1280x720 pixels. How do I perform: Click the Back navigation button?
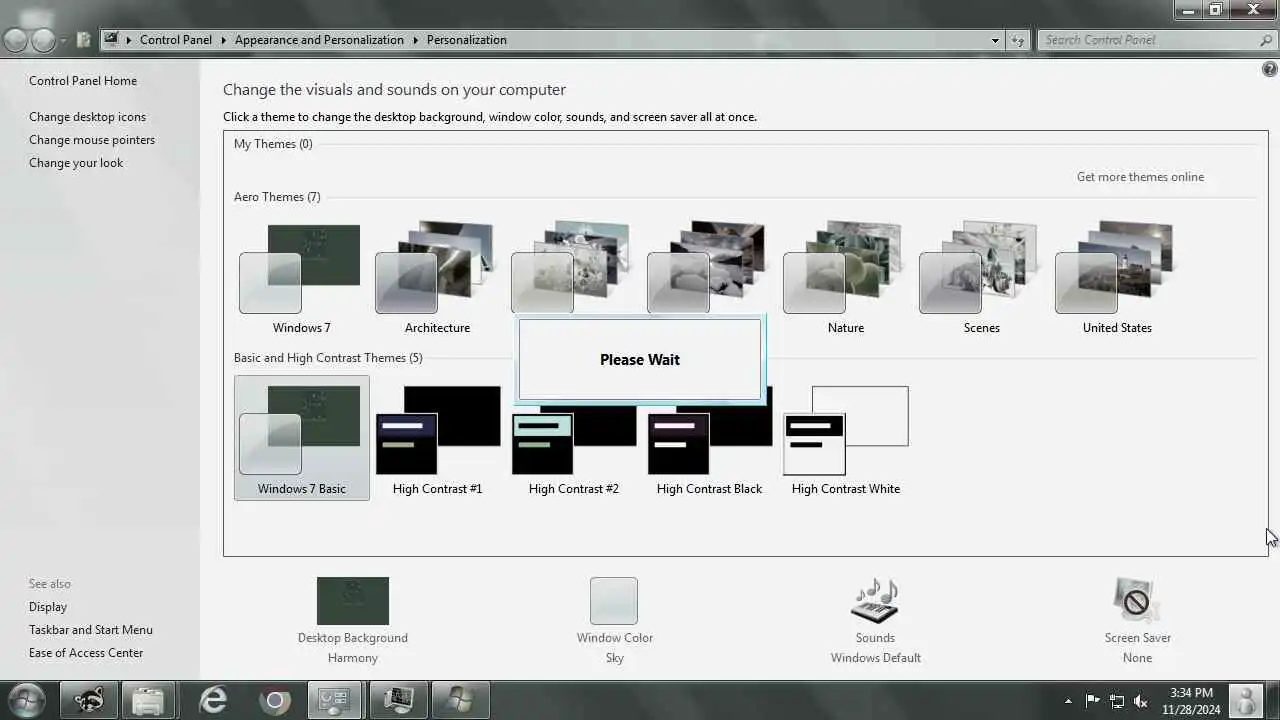(x=15, y=40)
